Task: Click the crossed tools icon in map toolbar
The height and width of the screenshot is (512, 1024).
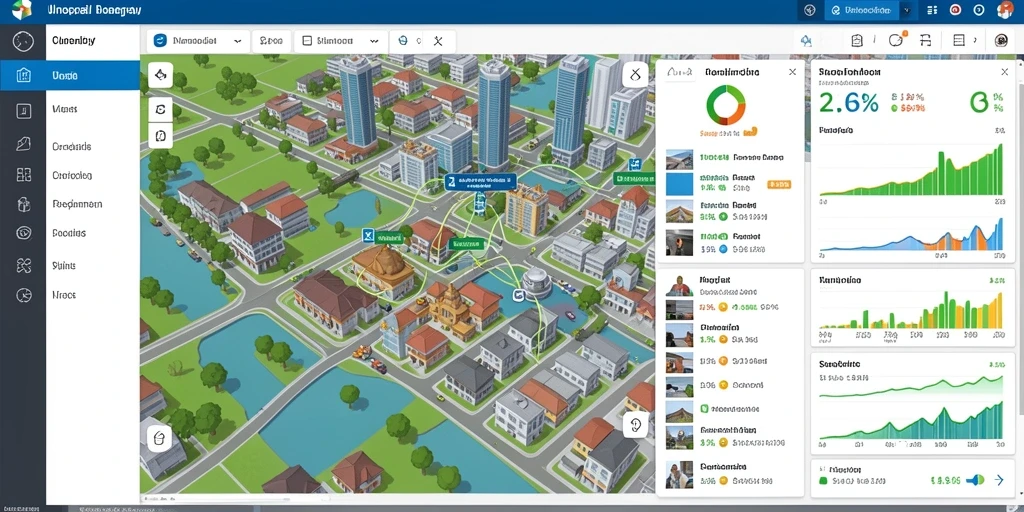Action: click(438, 41)
